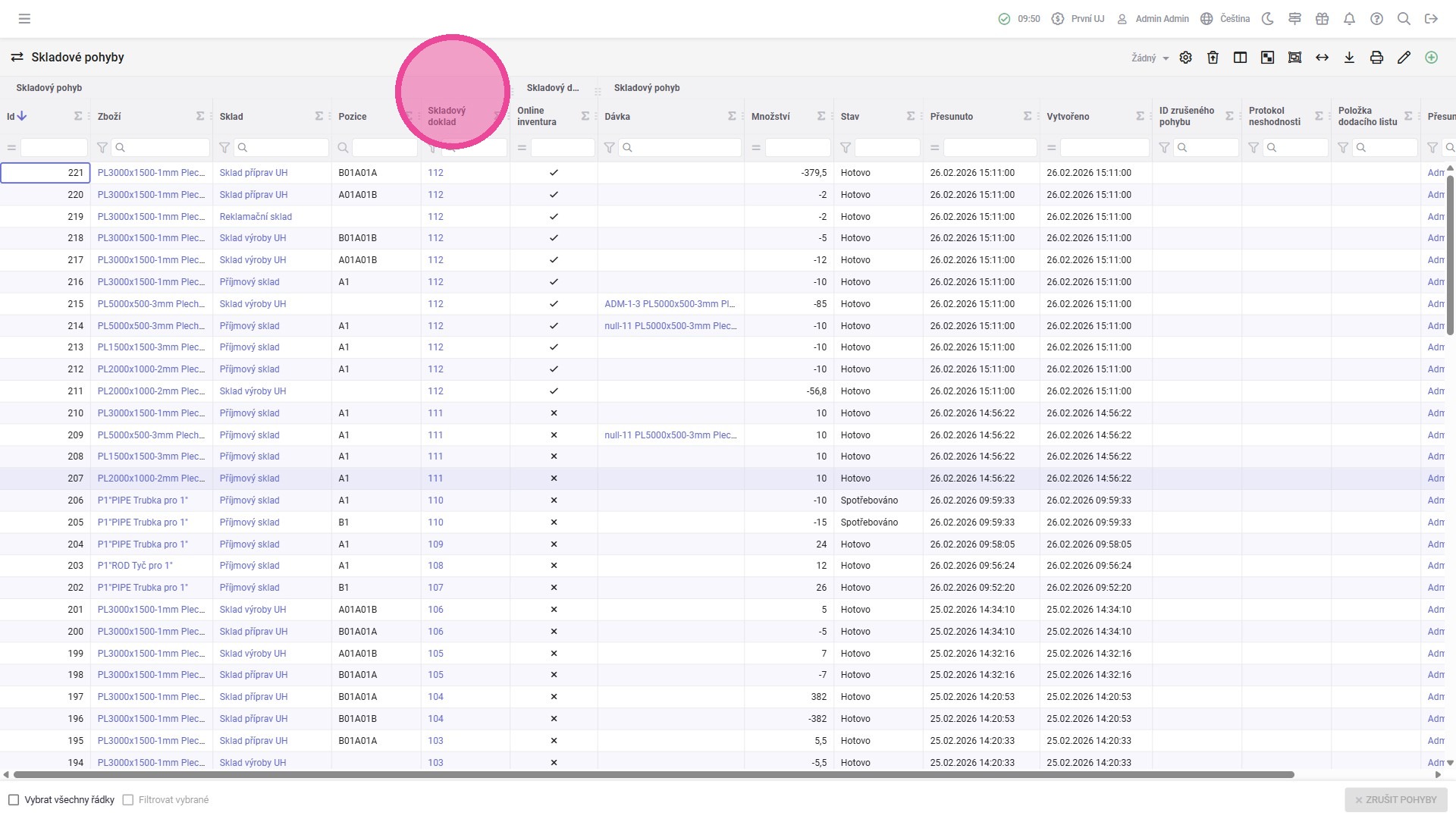Open the hamburger main menu
Image resolution: width=1456 pixels, height=819 pixels.
(24, 19)
